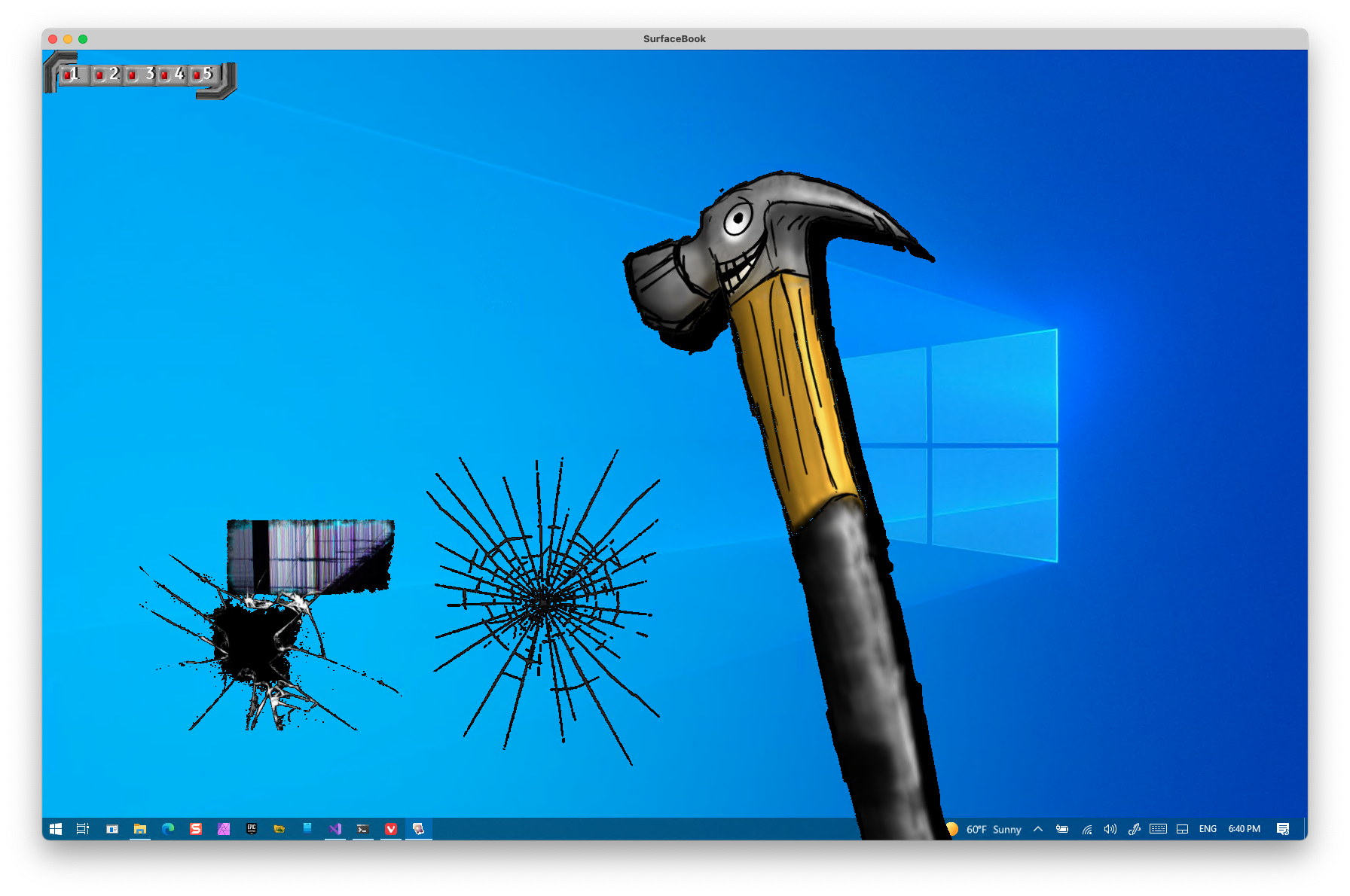Open the touchpad settings flyout
The width and height of the screenshot is (1350, 896).
[x=1183, y=829]
